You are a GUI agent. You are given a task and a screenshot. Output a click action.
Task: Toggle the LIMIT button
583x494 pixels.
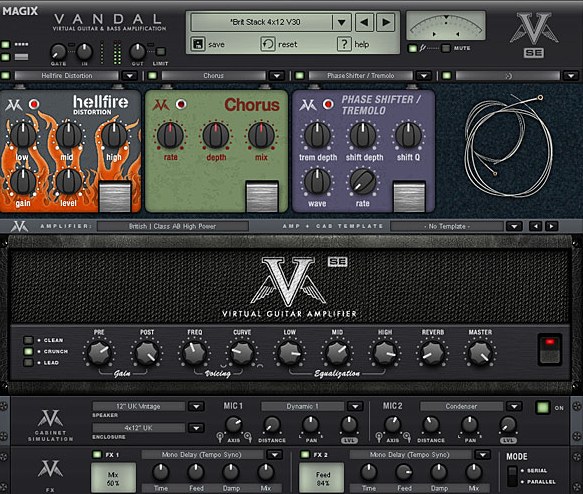coord(161,51)
